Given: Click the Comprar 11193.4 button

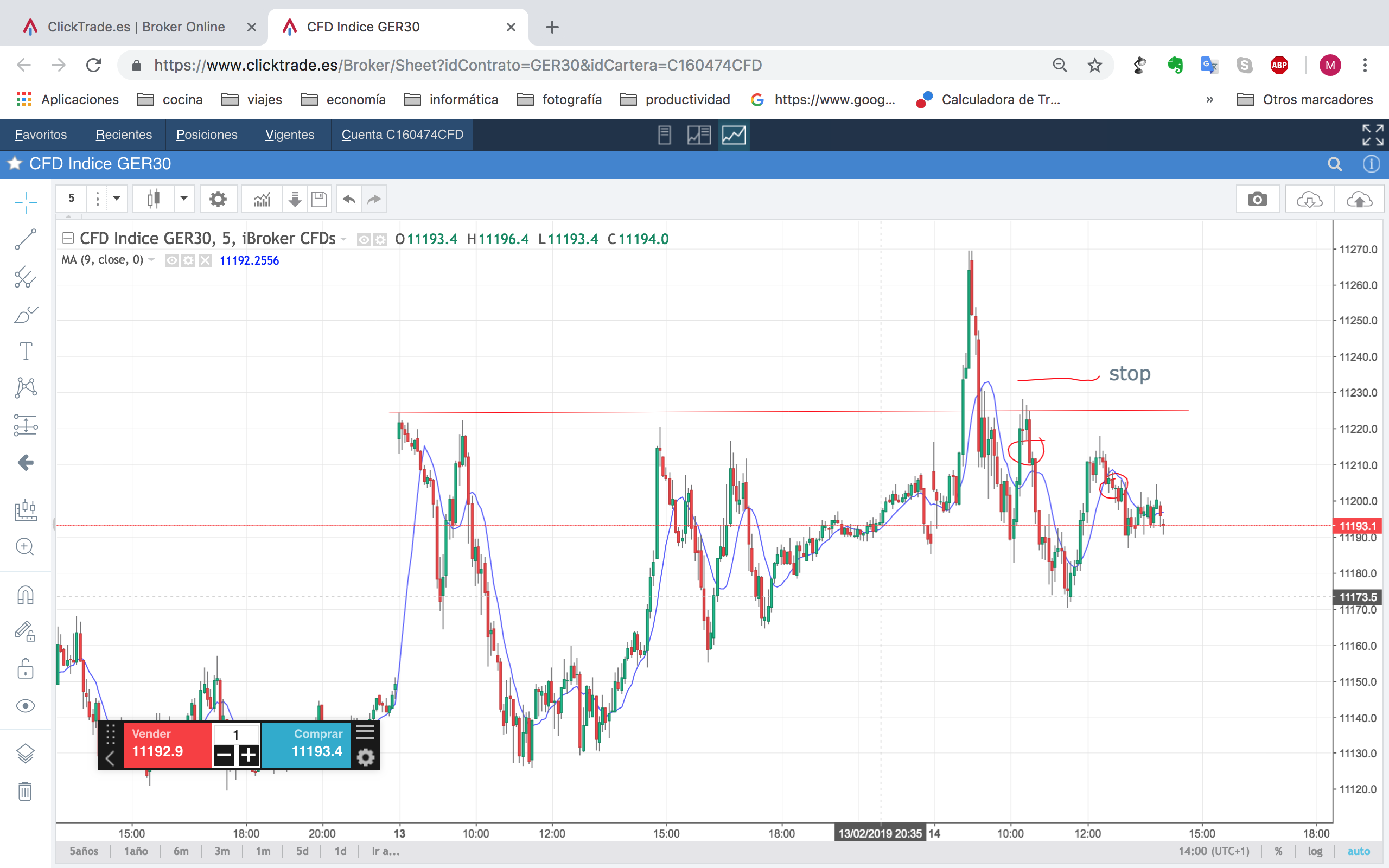Looking at the screenshot, I should click(x=307, y=744).
